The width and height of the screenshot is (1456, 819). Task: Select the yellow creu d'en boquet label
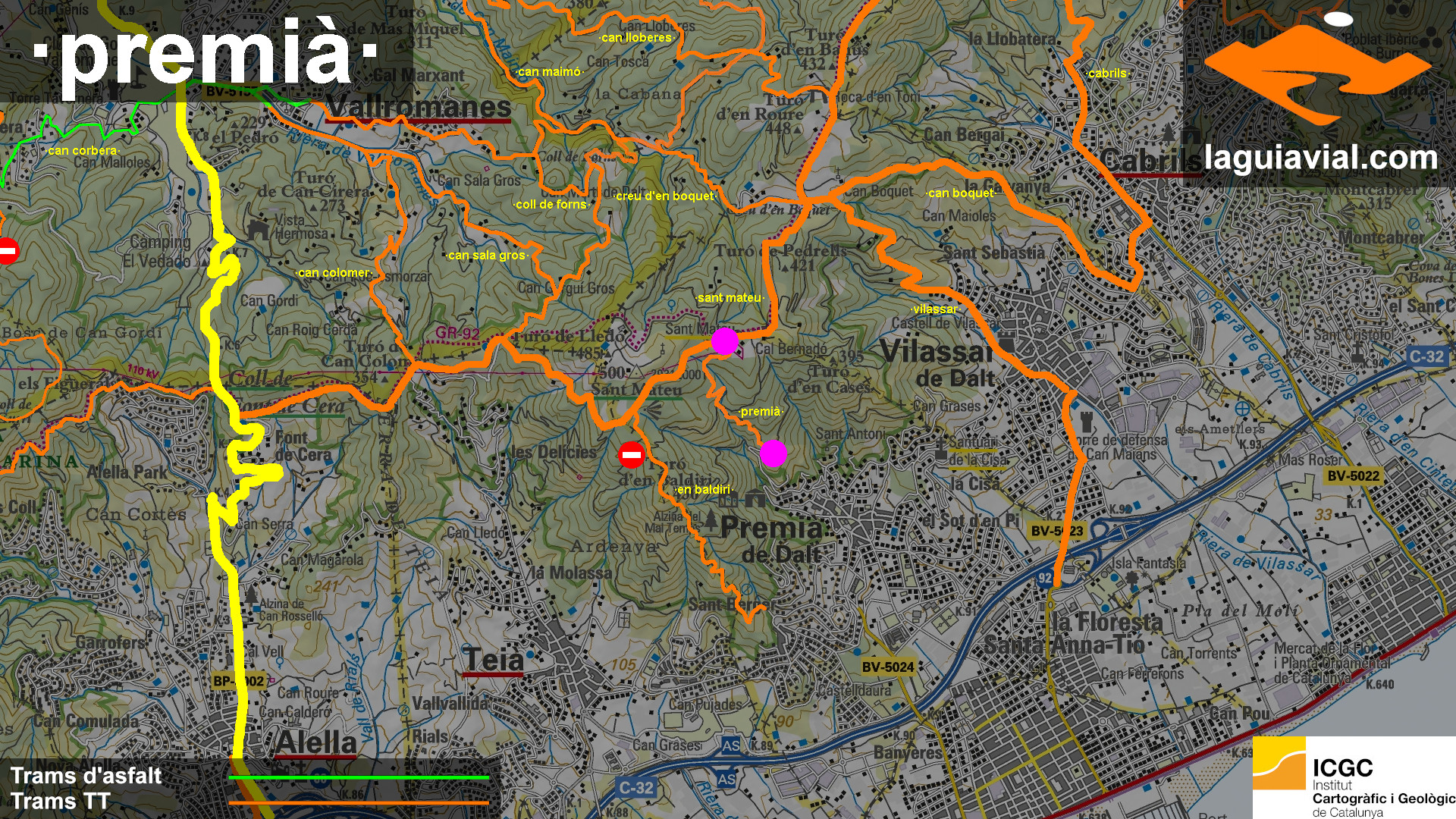665,196
